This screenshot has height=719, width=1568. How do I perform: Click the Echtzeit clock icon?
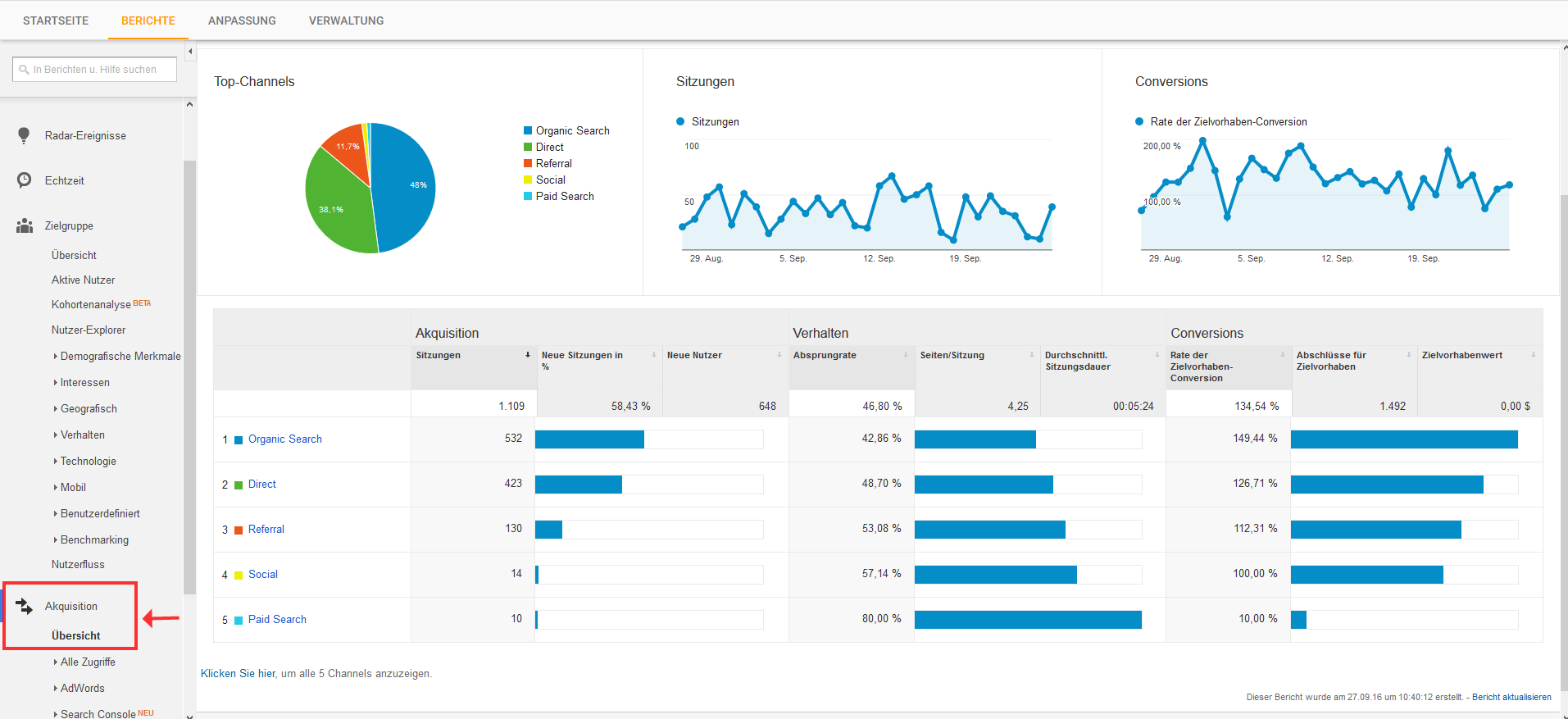(25, 180)
